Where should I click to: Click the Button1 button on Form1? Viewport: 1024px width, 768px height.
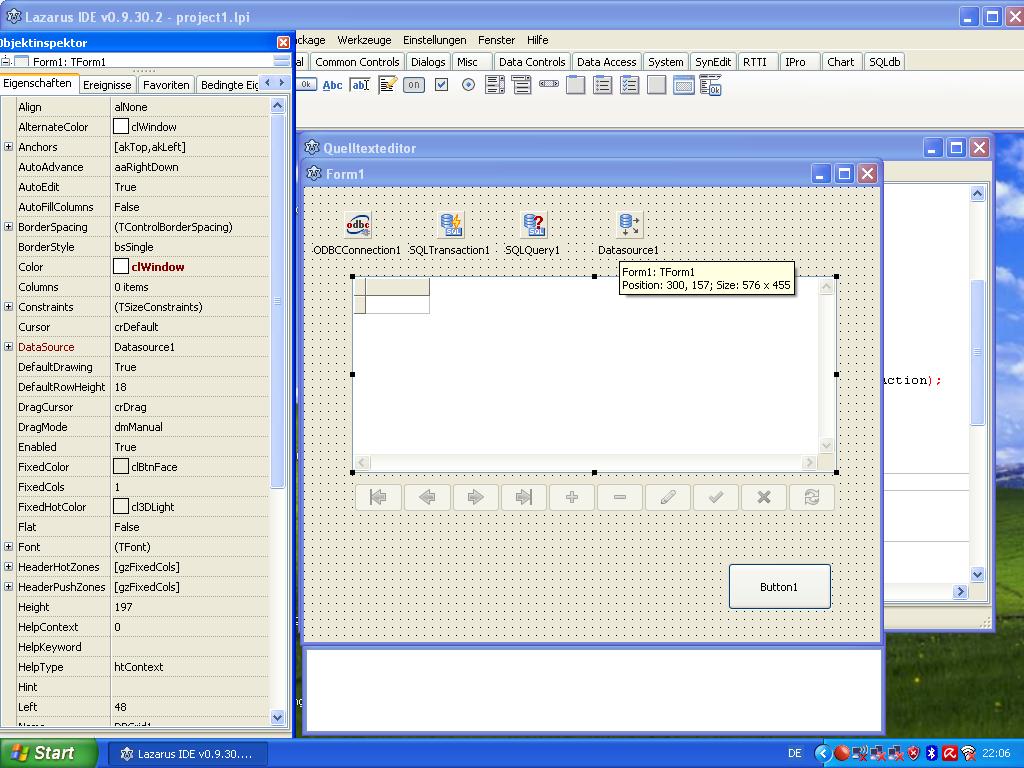click(x=779, y=587)
